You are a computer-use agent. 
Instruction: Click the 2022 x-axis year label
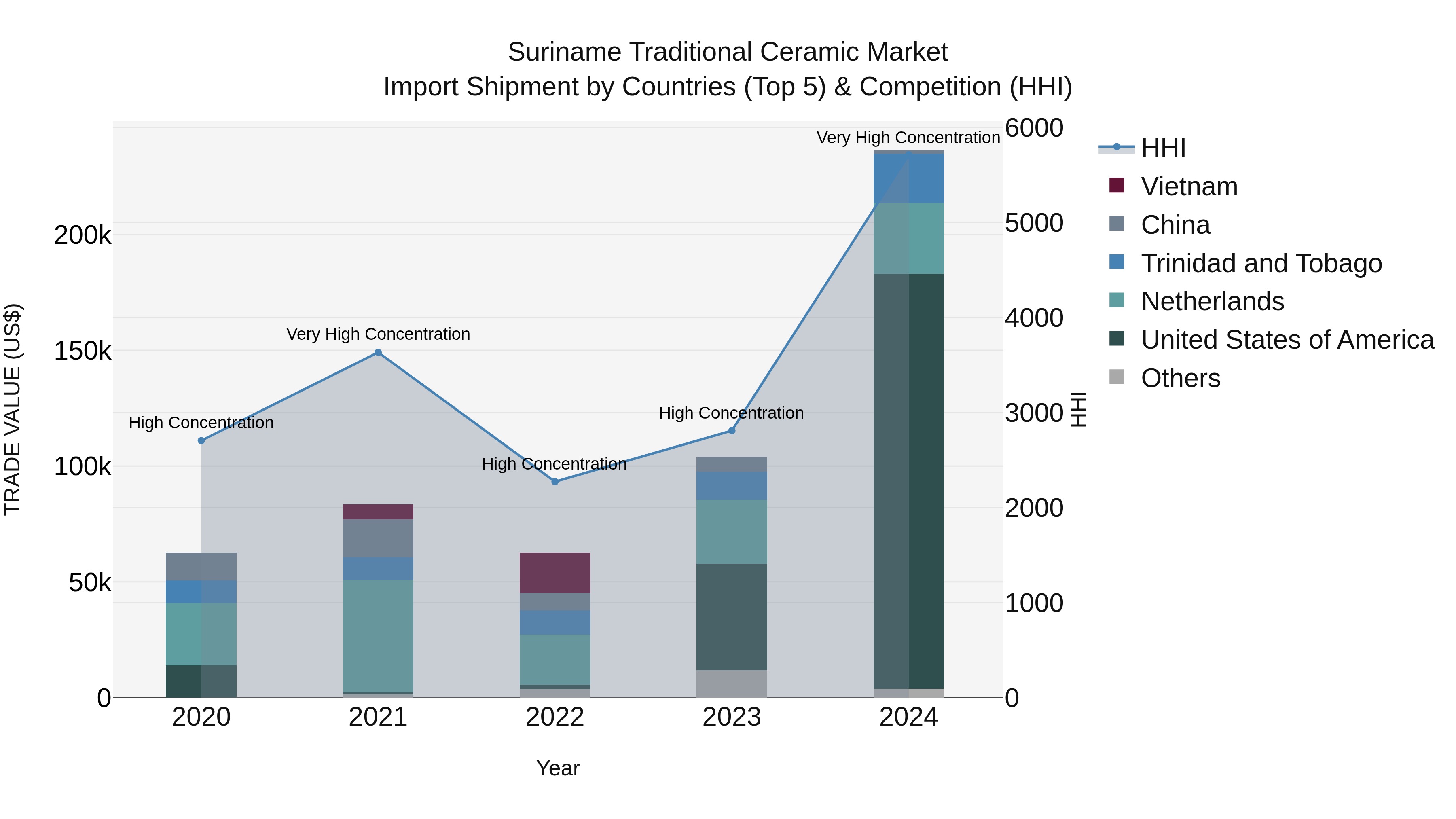pos(555,717)
